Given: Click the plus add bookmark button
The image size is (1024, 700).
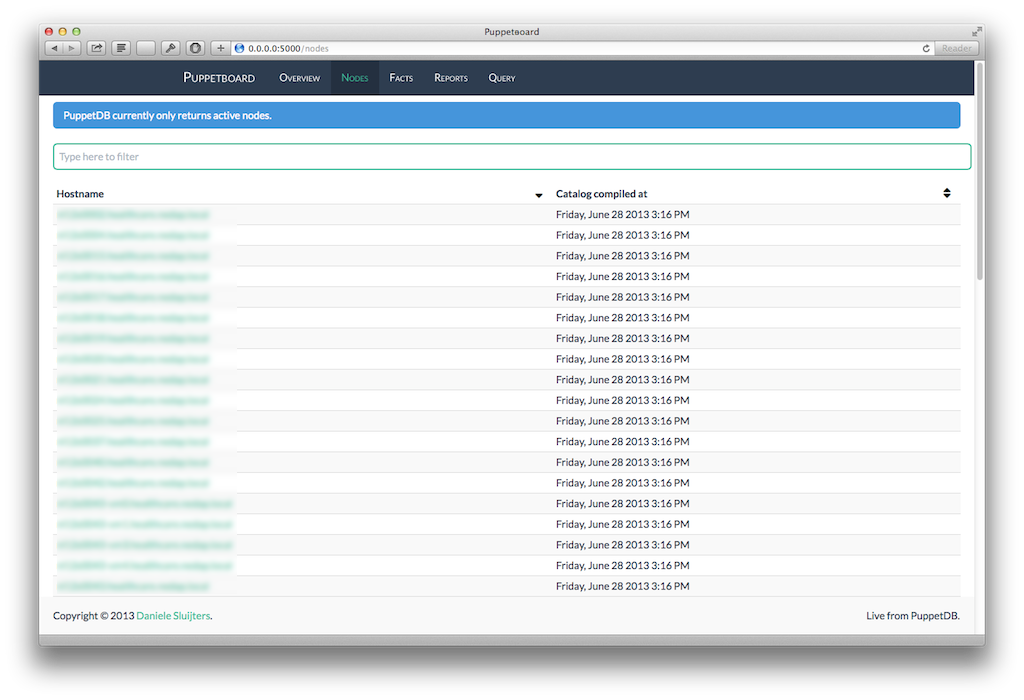Looking at the screenshot, I should [221, 48].
